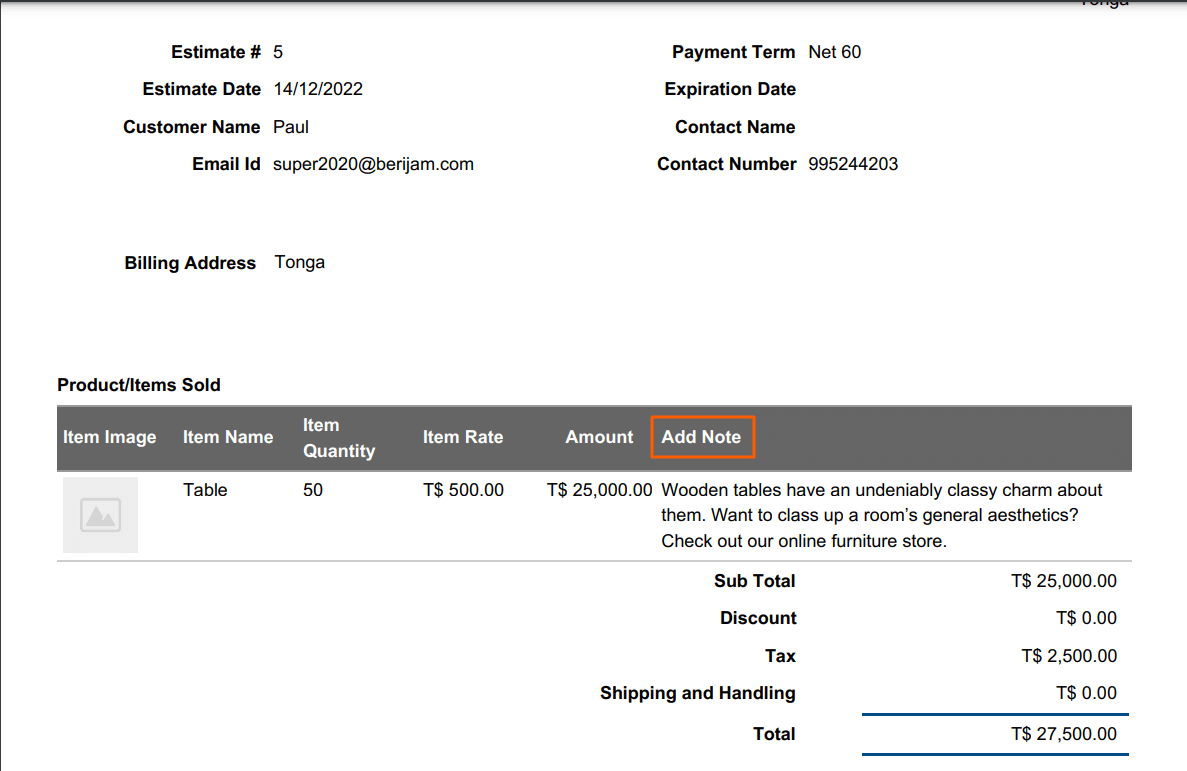Click the Payment Term value Net 60
This screenshot has height=771, width=1187.
pos(834,51)
